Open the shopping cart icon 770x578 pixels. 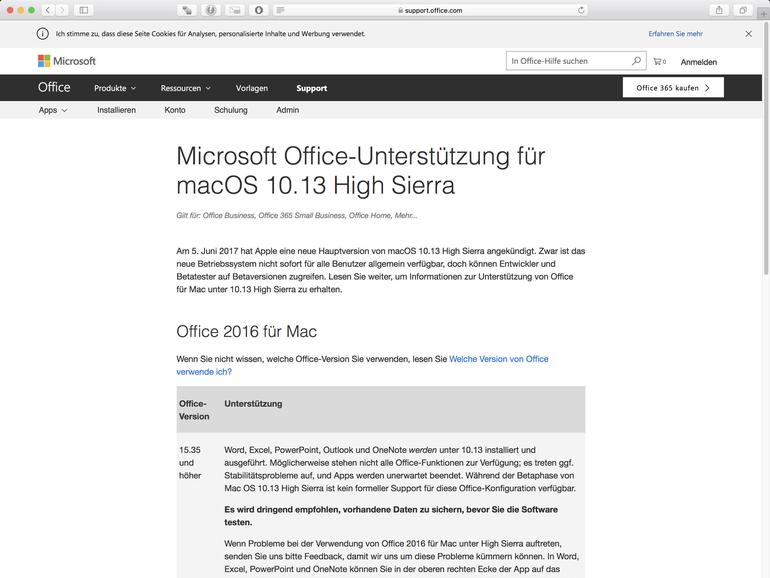[x=660, y=61]
